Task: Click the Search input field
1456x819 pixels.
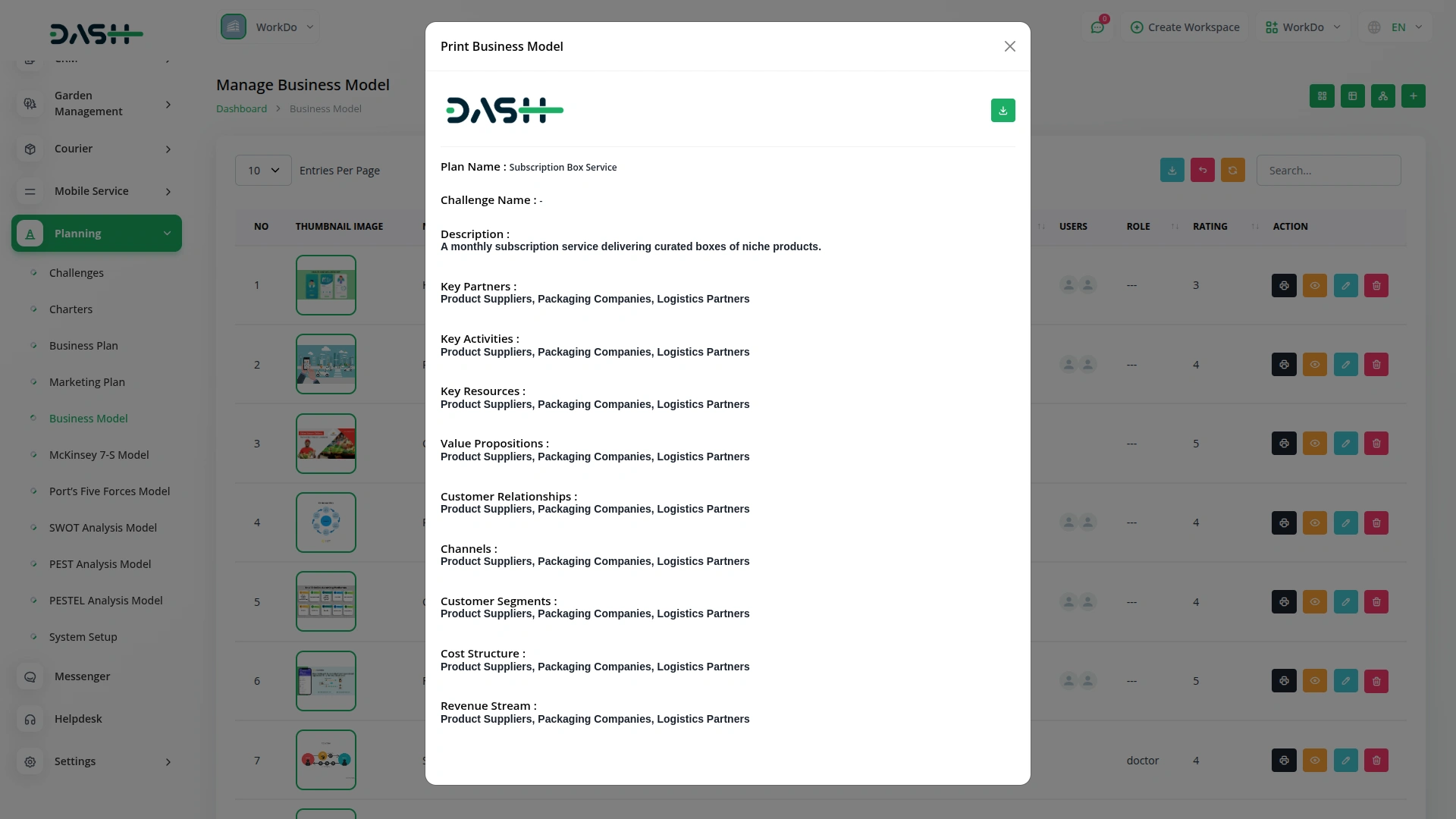Action: (x=1328, y=171)
